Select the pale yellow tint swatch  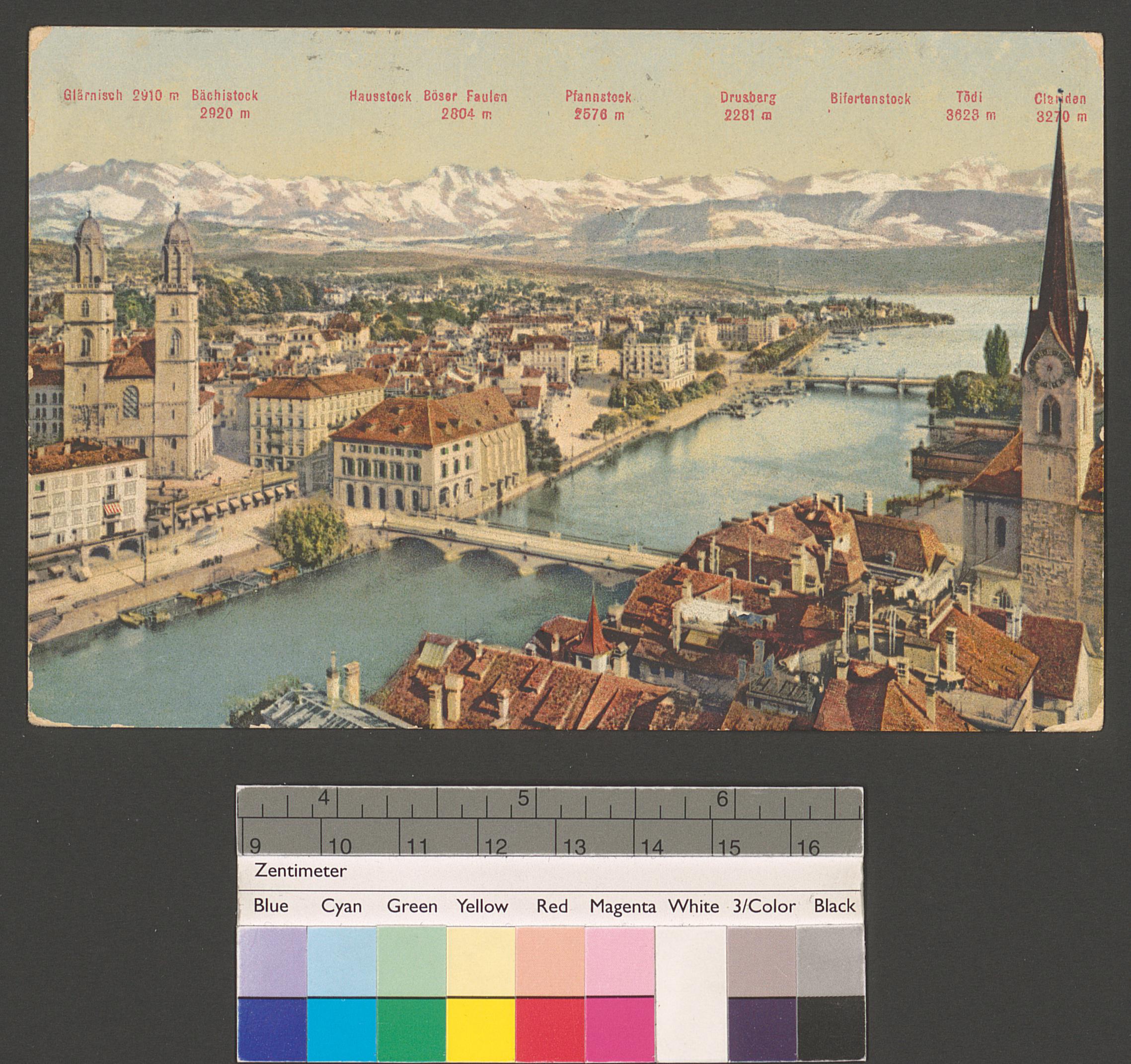[481, 961]
